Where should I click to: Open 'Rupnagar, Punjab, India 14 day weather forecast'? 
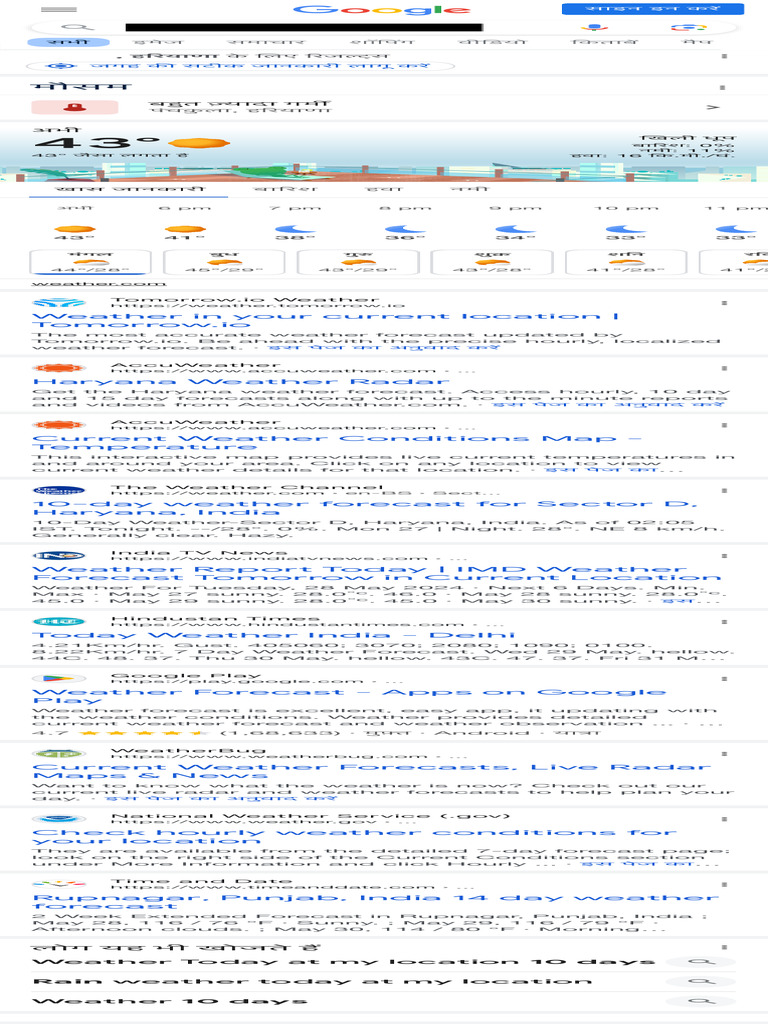point(376,901)
